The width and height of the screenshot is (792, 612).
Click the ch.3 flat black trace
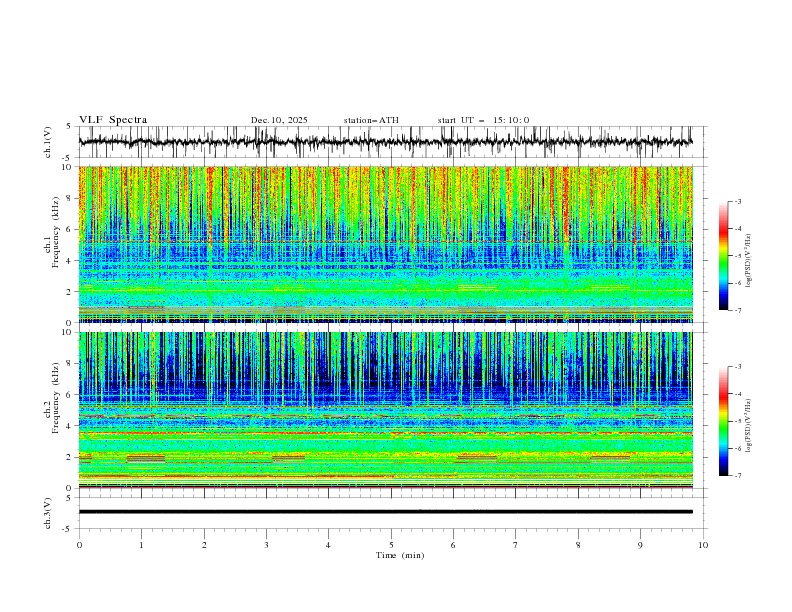[x=385, y=512]
